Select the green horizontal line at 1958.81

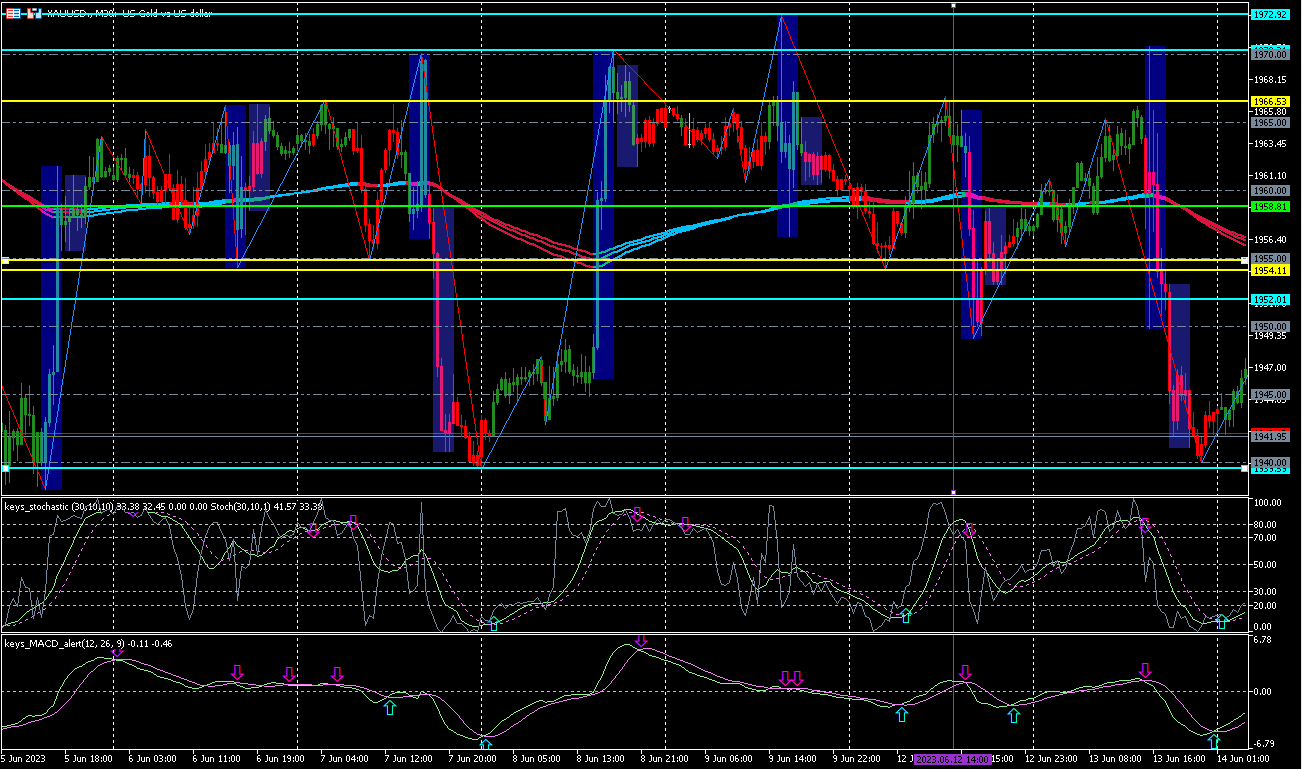tap(625, 206)
